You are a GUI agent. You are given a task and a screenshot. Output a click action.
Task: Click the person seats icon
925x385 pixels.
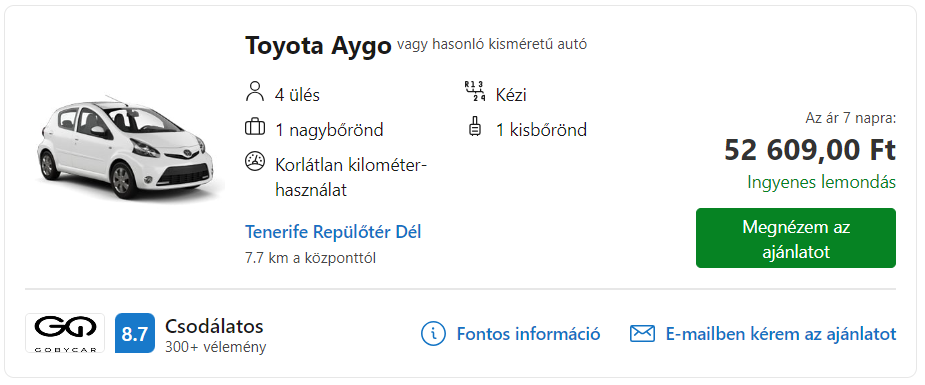coord(255,94)
